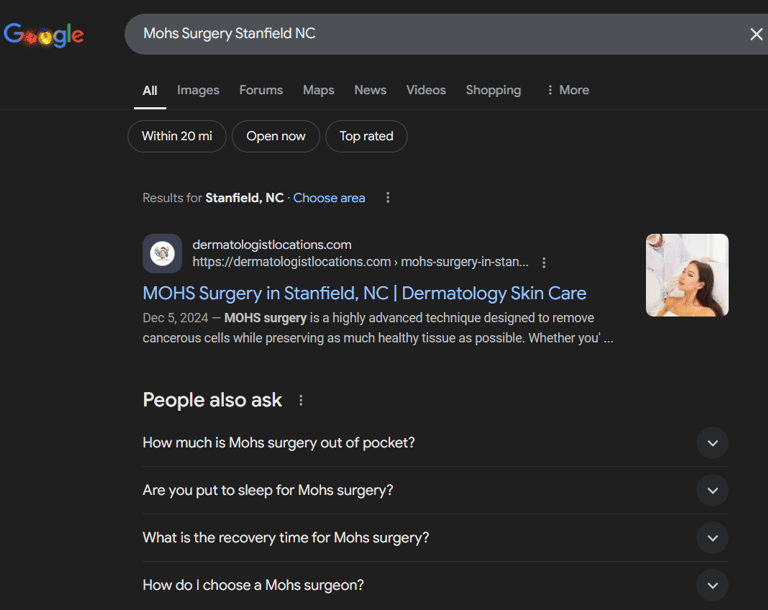Select the All tab
This screenshot has width=768, height=610.
(150, 91)
